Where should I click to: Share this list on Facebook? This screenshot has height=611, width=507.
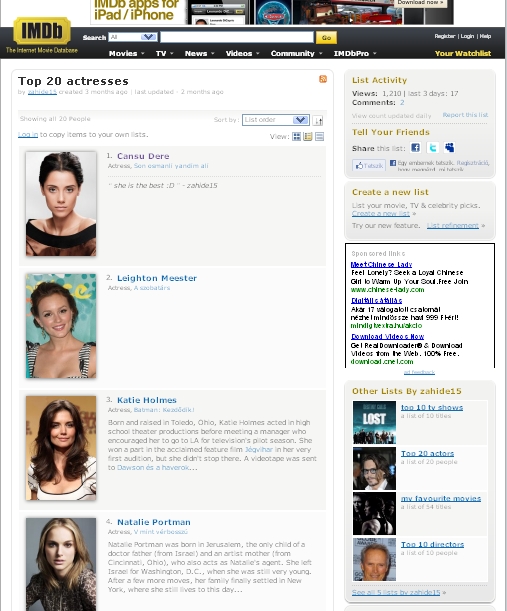tap(415, 147)
